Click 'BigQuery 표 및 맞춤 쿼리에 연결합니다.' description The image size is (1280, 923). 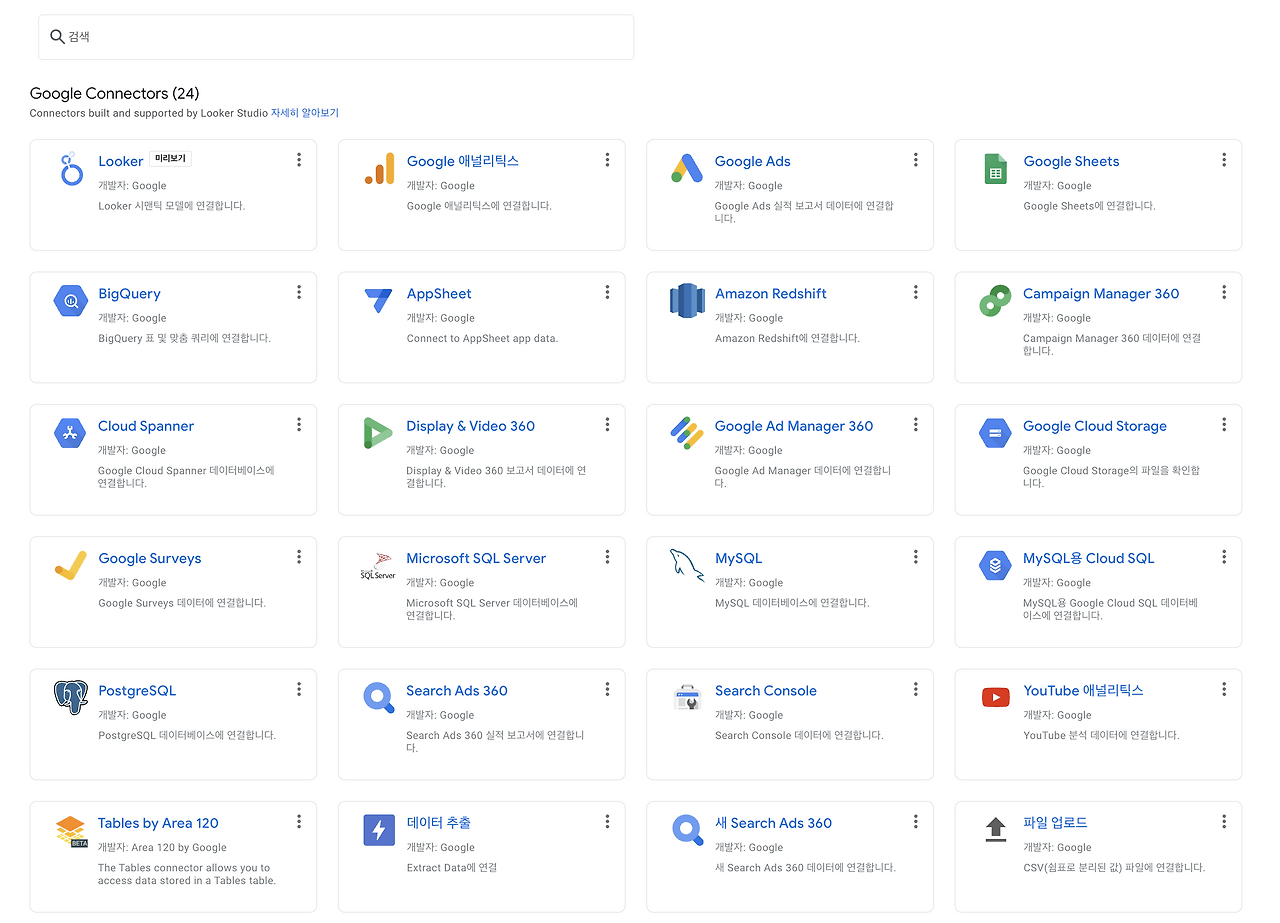[x=185, y=338]
